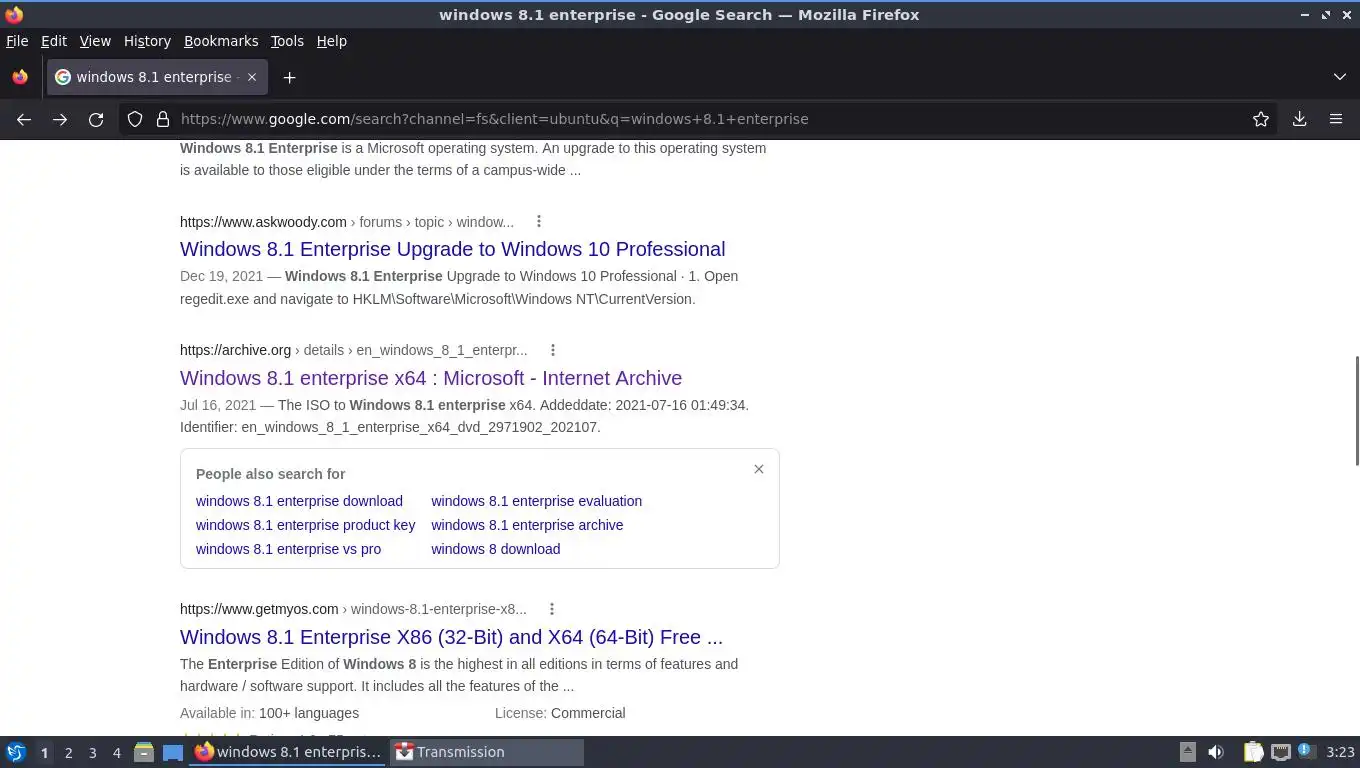The width and height of the screenshot is (1360, 768).
Task: Open the taskbar start menu icon
Action: point(16,752)
